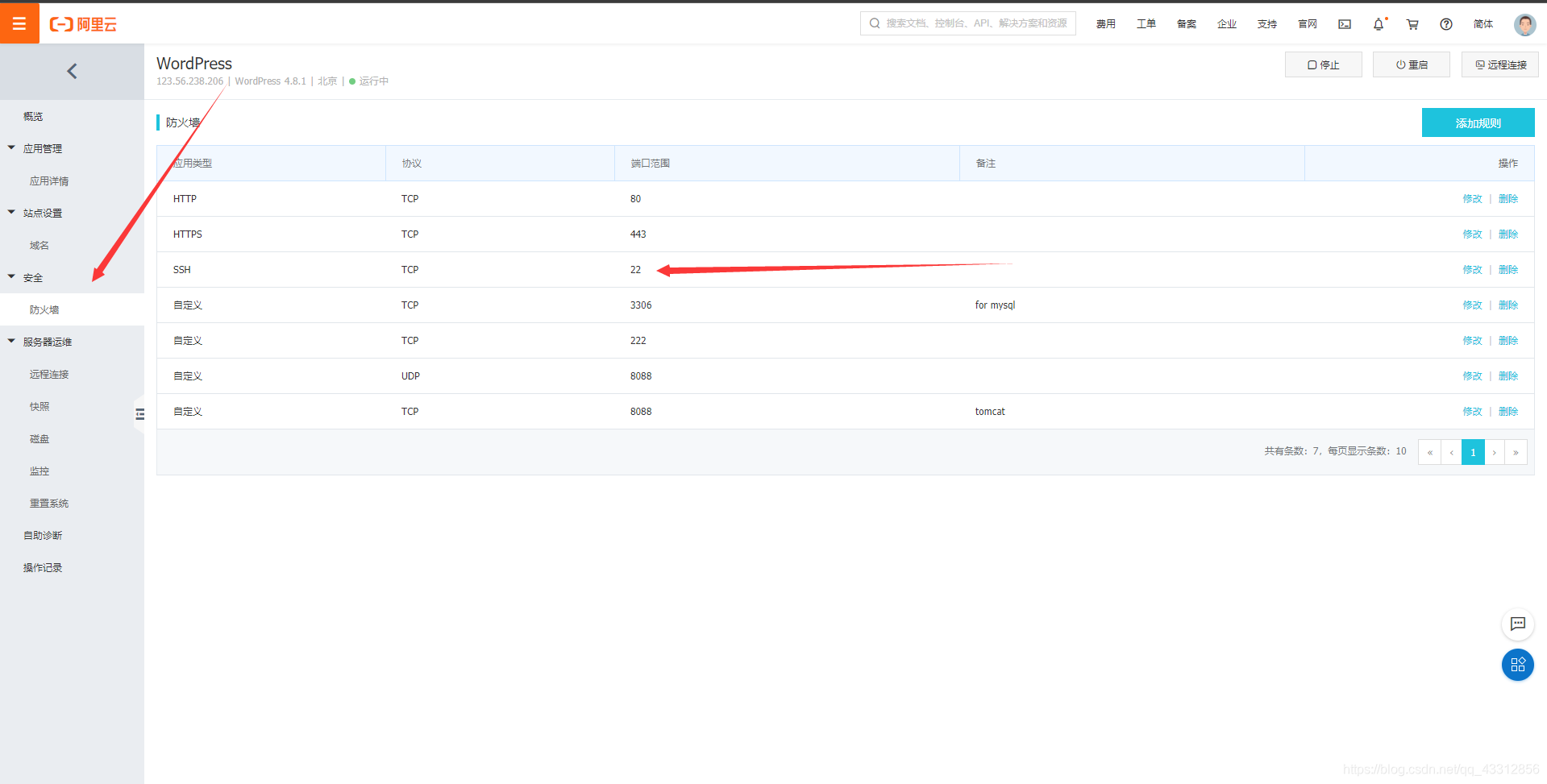This screenshot has width=1547, height=784.
Task: Open 费用 in top navigation
Action: 1106,24
